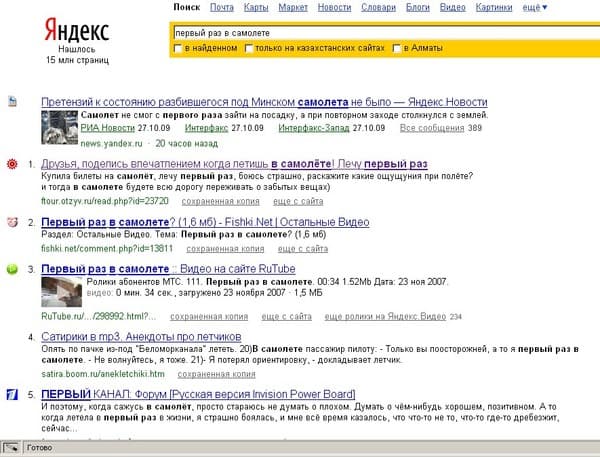Open the Fishki.Net 'Первый раз в самолете' result
Viewport: 600px width, 457px height.
(x=205, y=222)
